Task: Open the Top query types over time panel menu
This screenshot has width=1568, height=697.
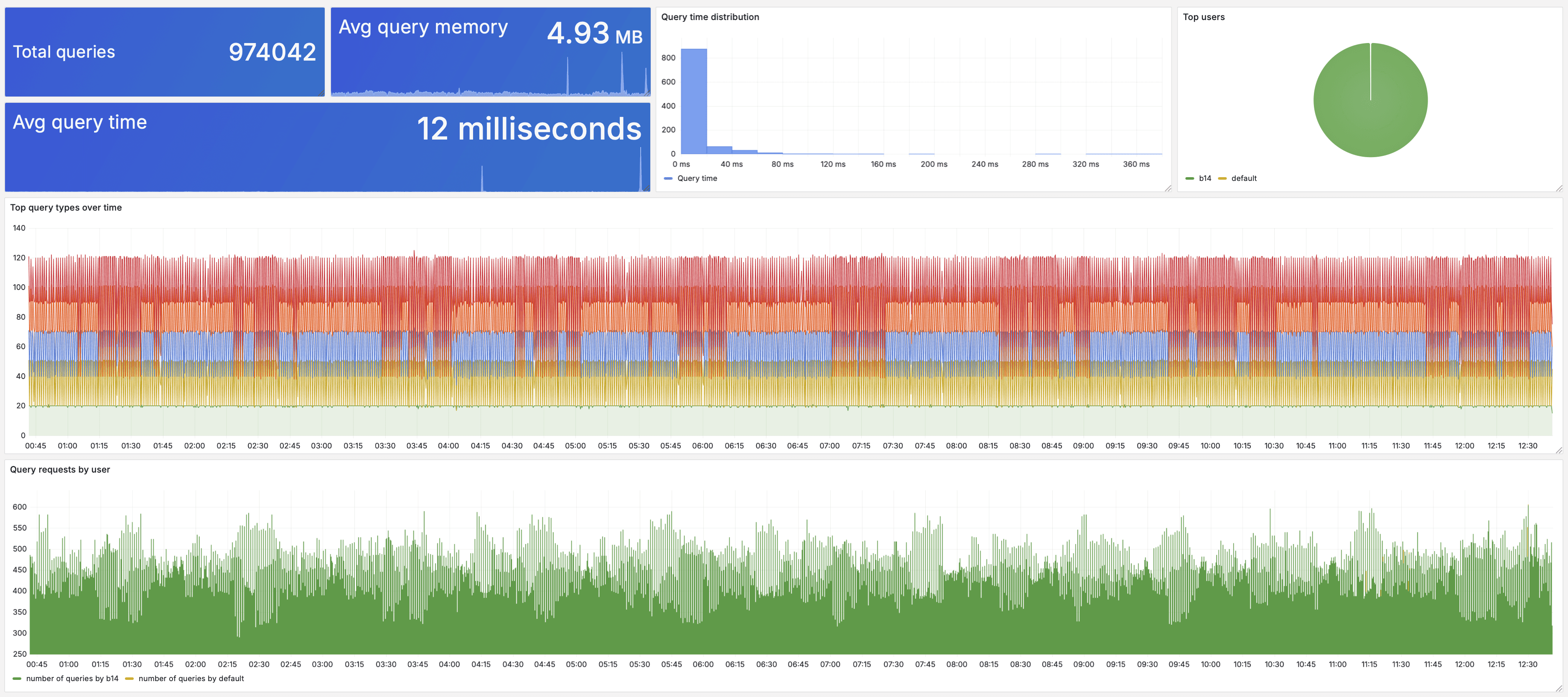Action: (66, 208)
